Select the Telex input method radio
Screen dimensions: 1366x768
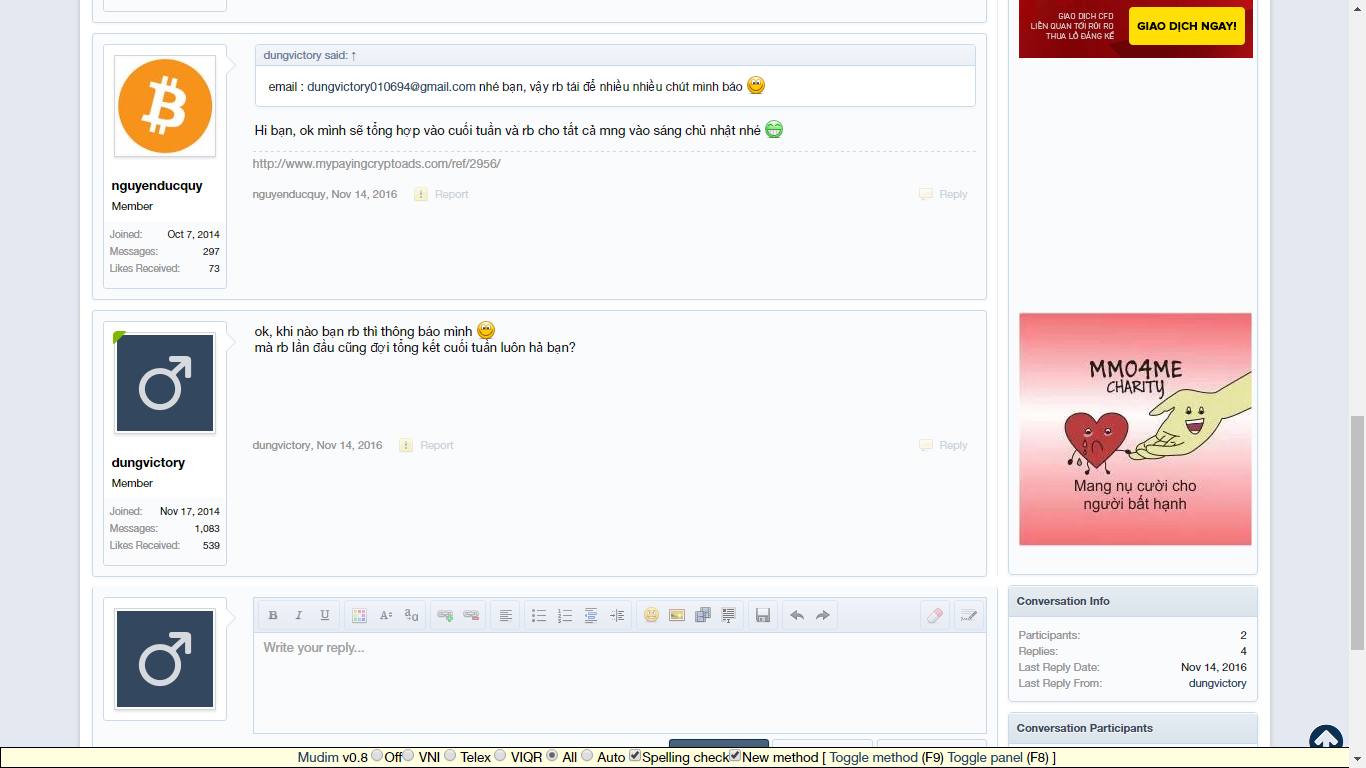450,756
